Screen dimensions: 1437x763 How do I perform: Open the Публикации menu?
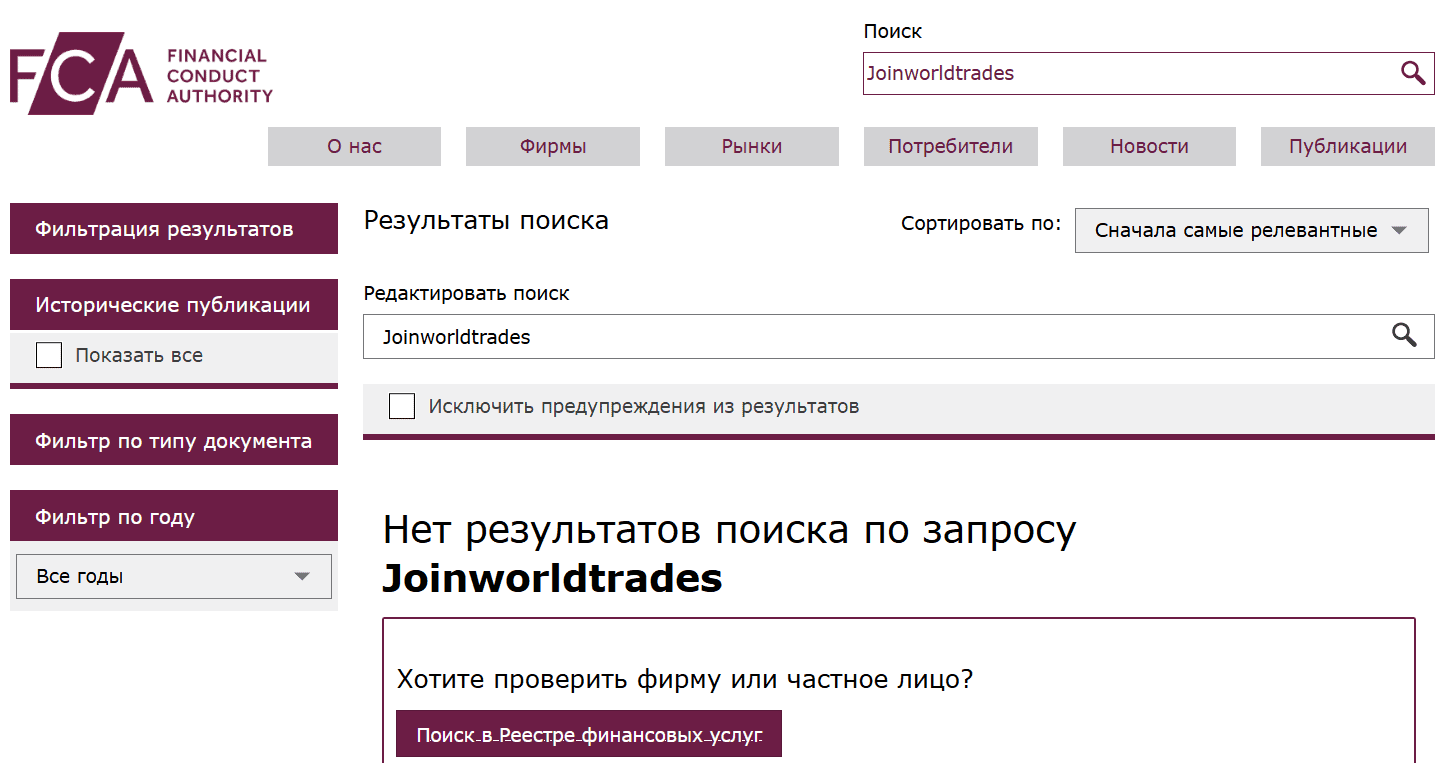[x=1347, y=146]
